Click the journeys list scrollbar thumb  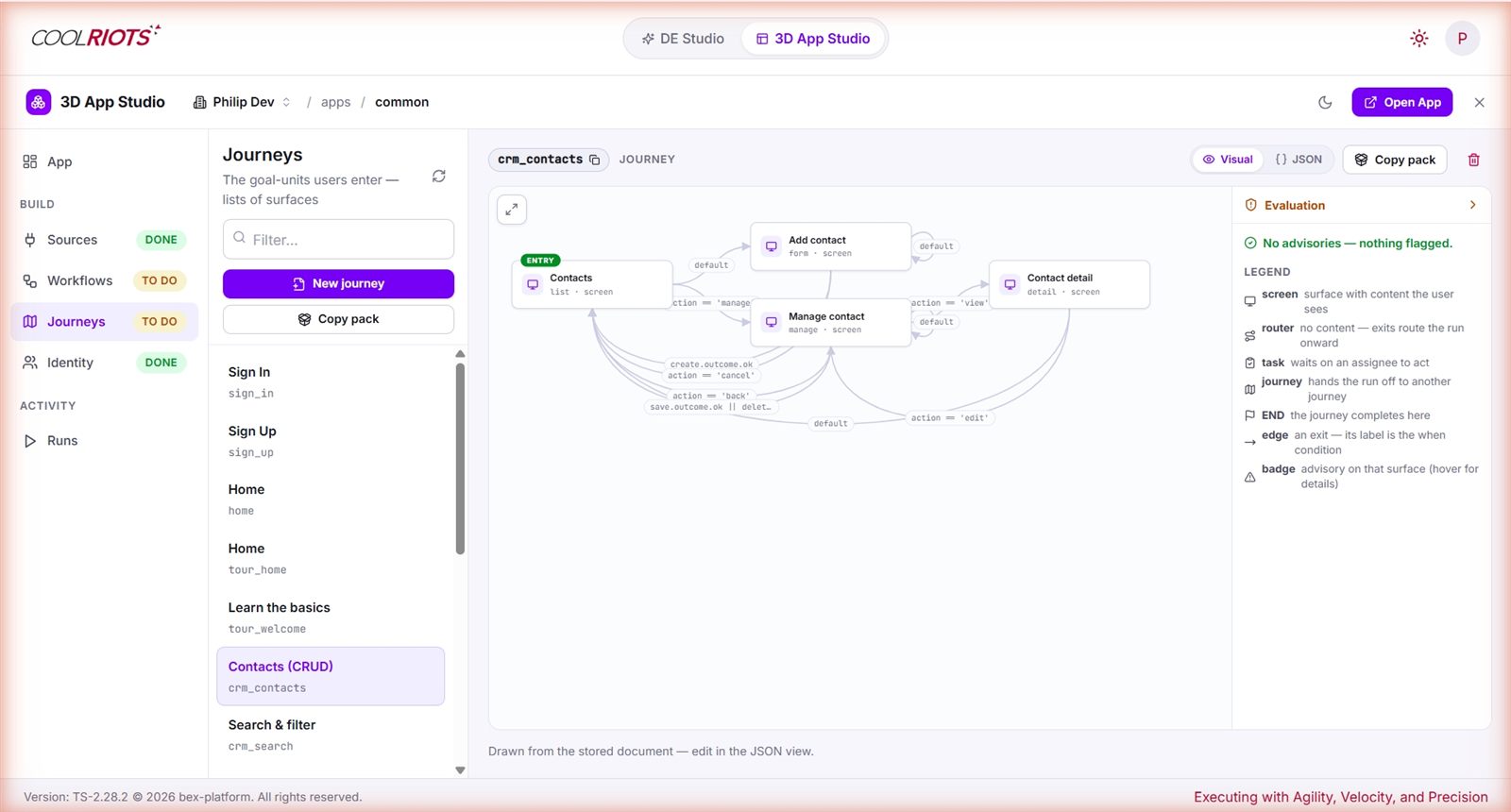(460, 458)
